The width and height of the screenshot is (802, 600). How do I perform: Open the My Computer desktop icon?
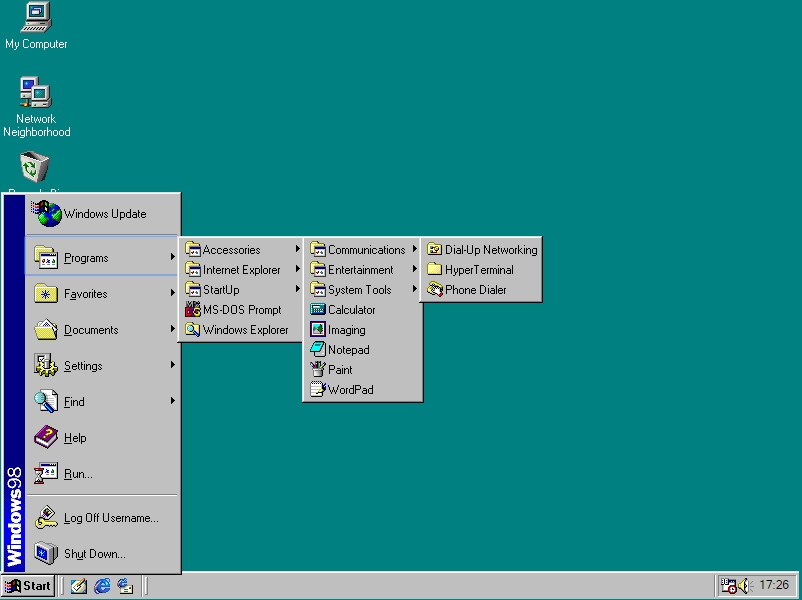click(x=36, y=26)
